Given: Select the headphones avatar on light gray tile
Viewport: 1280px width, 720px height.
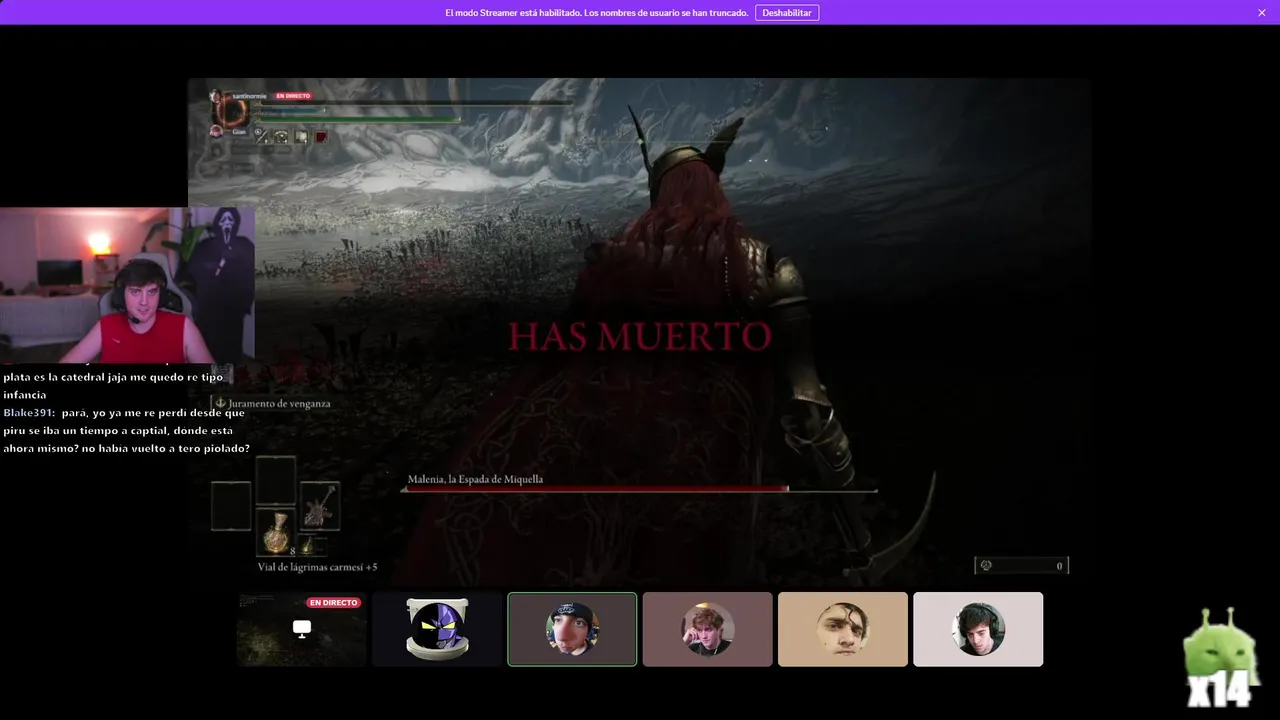Looking at the screenshot, I should click(x=978, y=629).
